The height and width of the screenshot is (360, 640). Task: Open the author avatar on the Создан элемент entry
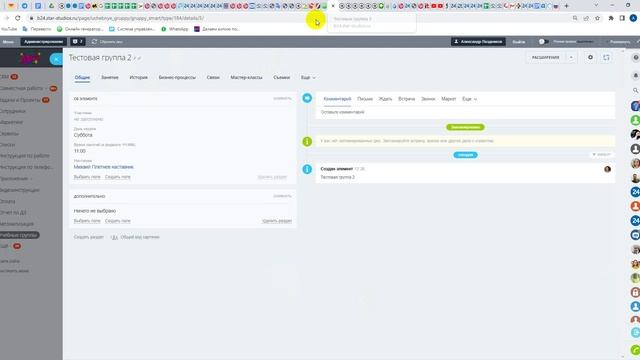607,169
